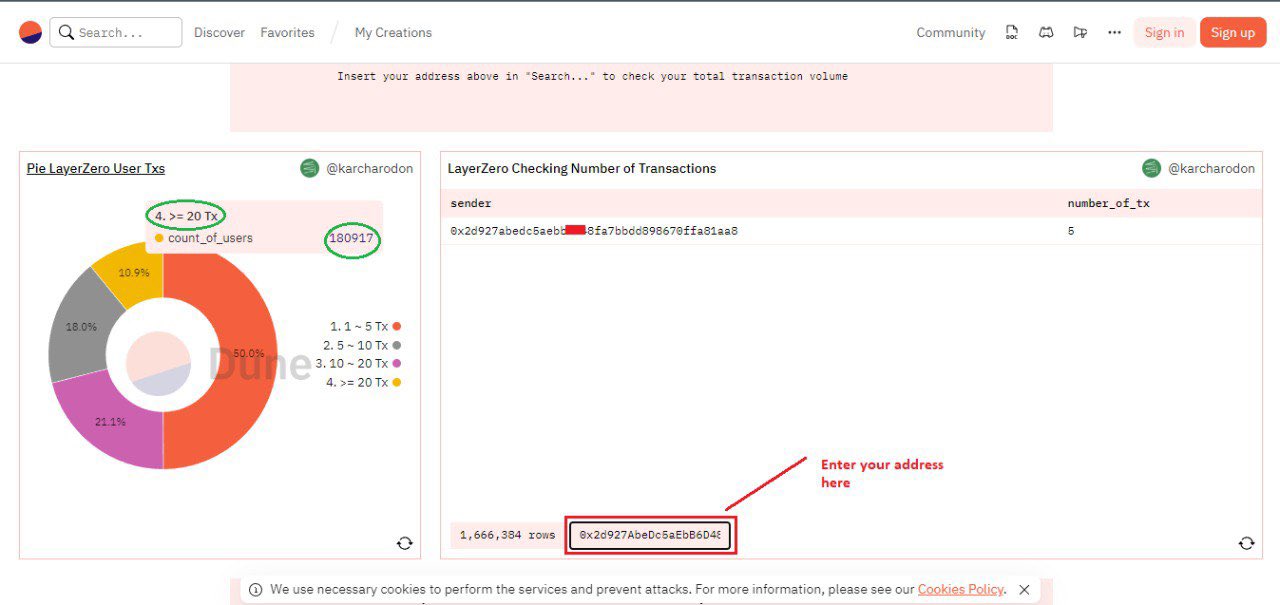Image resolution: width=1280 pixels, height=605 pixels.
Task: Refresh the Checking Number of Transactions table
Action: (x=1246, y=543)
